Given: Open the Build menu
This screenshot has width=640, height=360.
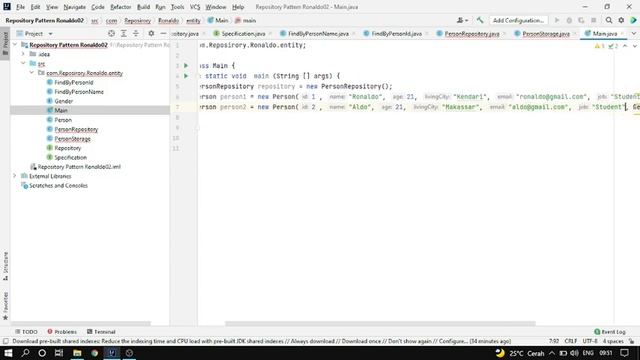Looking at the screenshot, I should [x=143, y=7].
